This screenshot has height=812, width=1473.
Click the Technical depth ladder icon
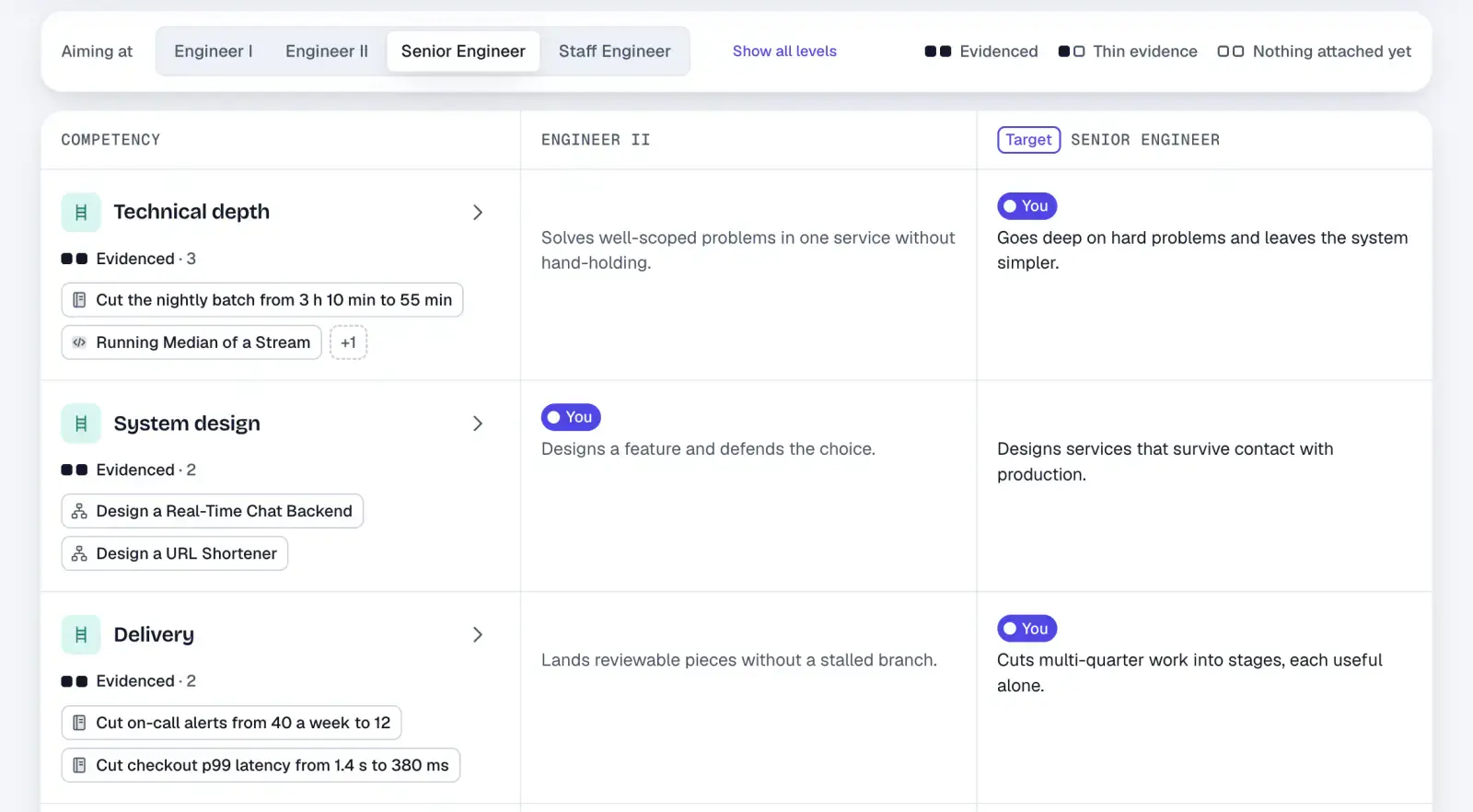click(x=81, y=213)
